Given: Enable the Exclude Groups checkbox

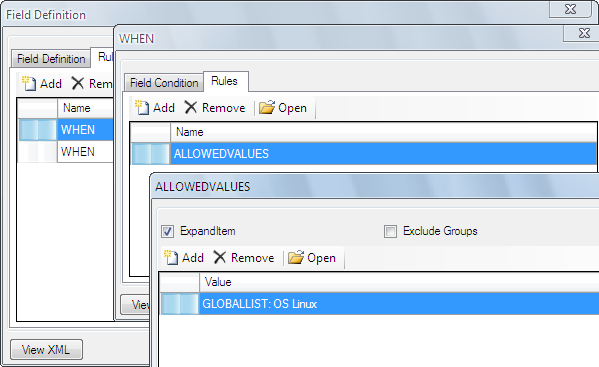Looking at the screenshot, I should 390,231.
